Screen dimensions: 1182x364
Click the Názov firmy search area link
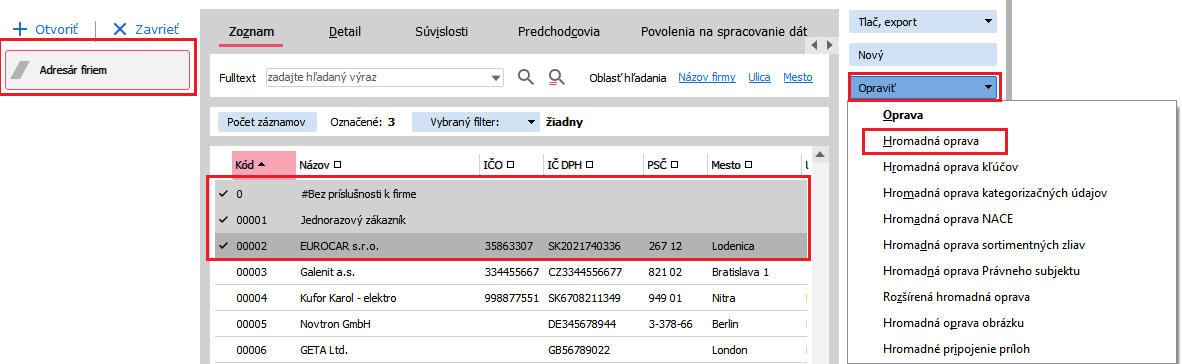pyautogui.click(x=707, y=77)
